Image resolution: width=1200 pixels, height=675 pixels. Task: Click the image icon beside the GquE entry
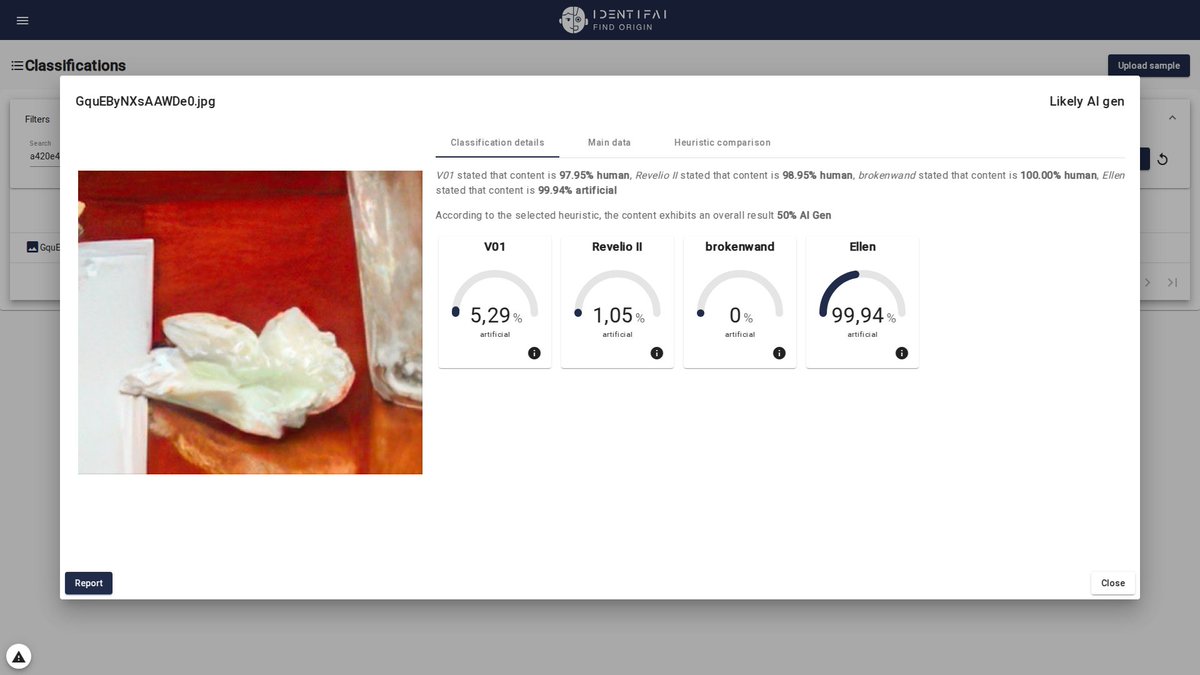tap(34, 247)
